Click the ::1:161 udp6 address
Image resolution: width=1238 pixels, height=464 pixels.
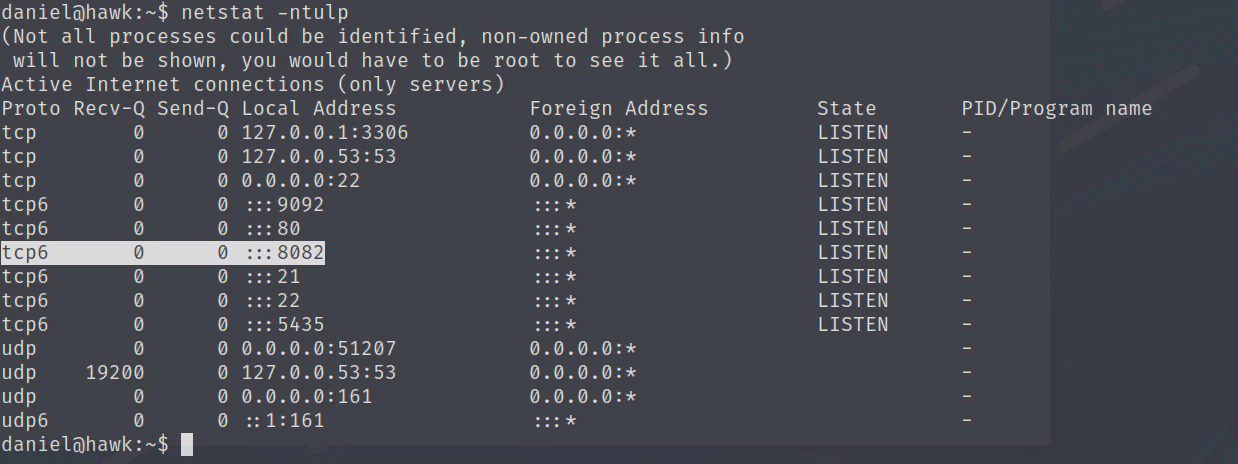pos(284,421)
